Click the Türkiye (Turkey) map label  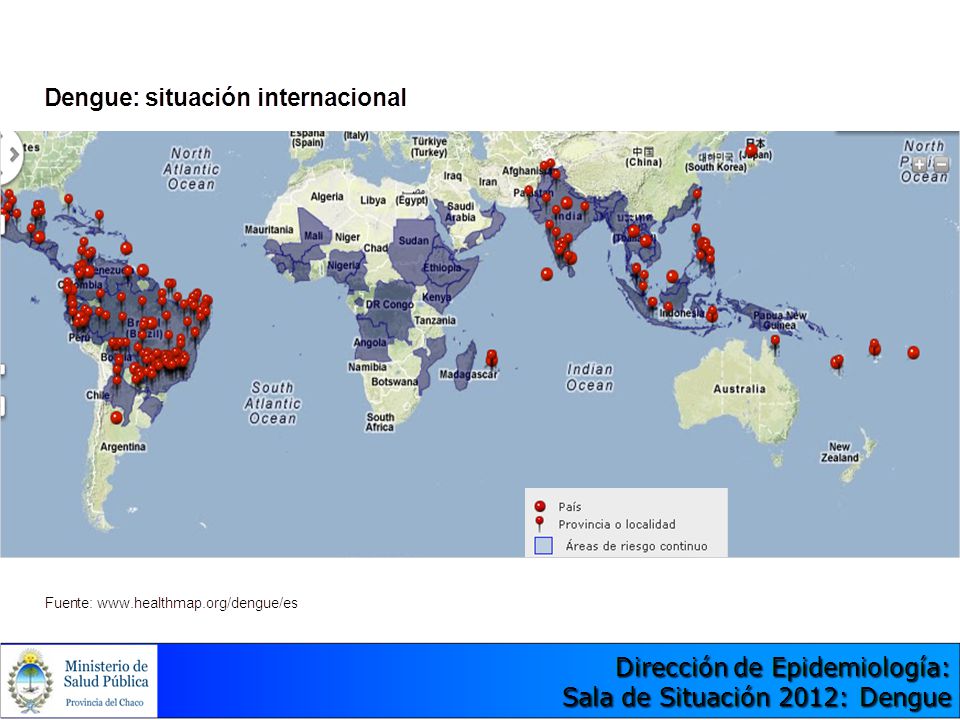pos(429,146)
